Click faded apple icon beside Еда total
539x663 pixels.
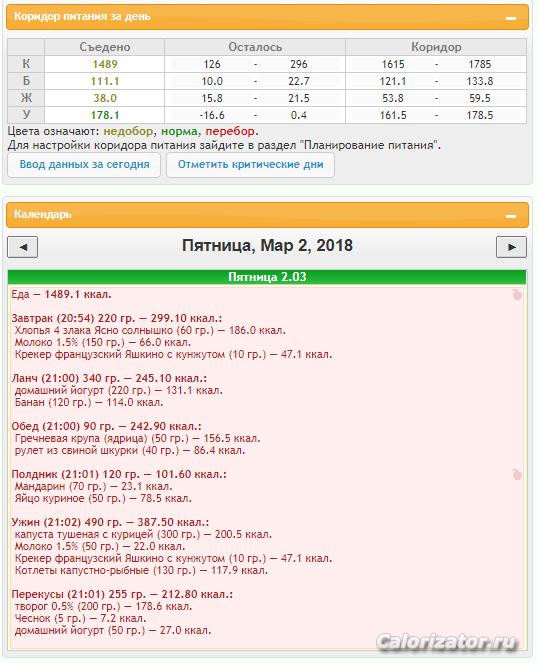517,294
